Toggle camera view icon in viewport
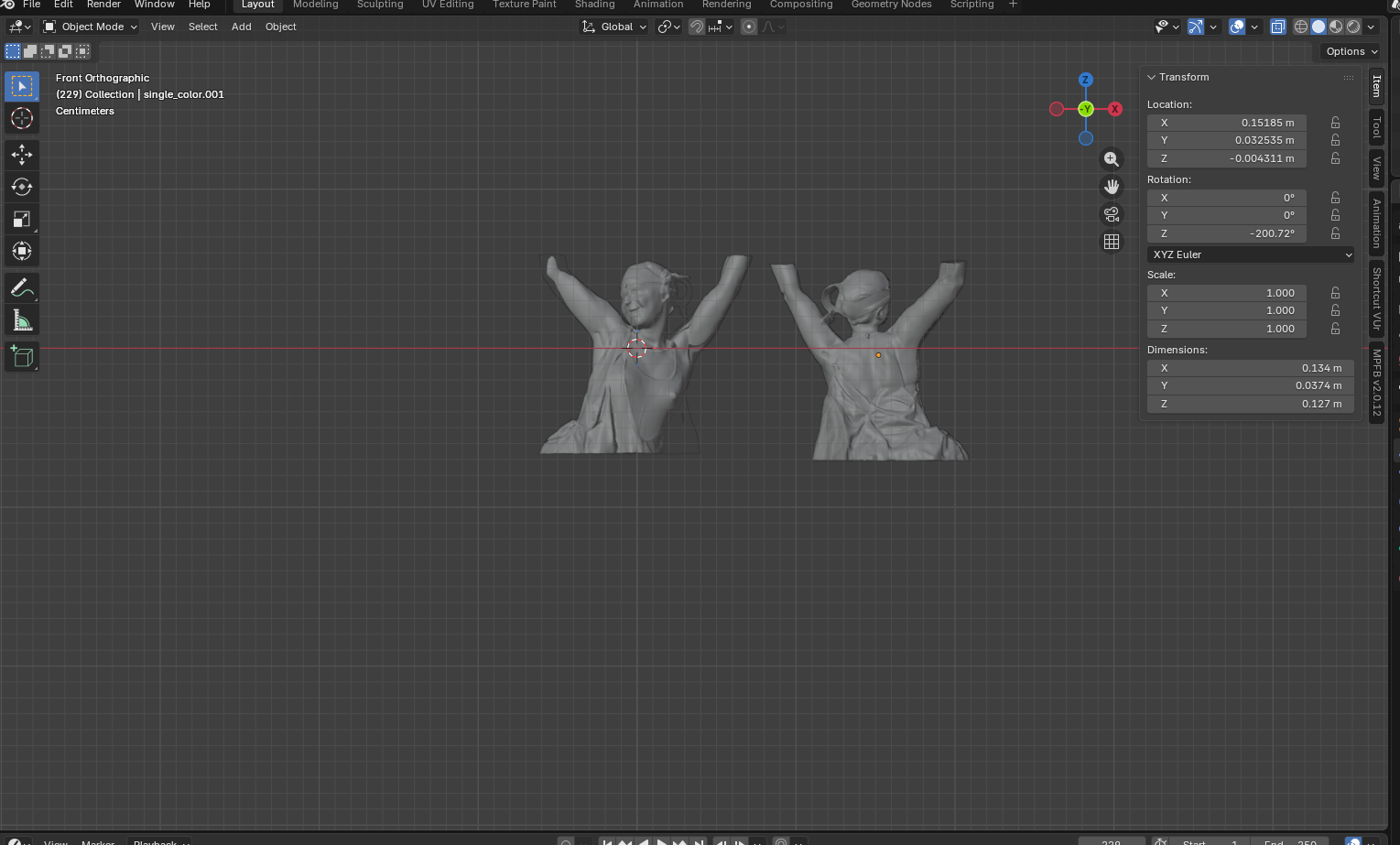 1112,214
